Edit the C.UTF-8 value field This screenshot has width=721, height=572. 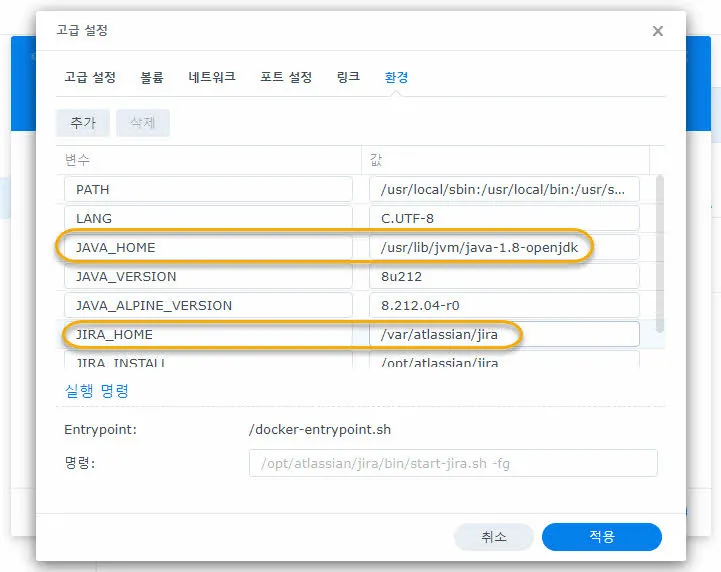point(504,218)
